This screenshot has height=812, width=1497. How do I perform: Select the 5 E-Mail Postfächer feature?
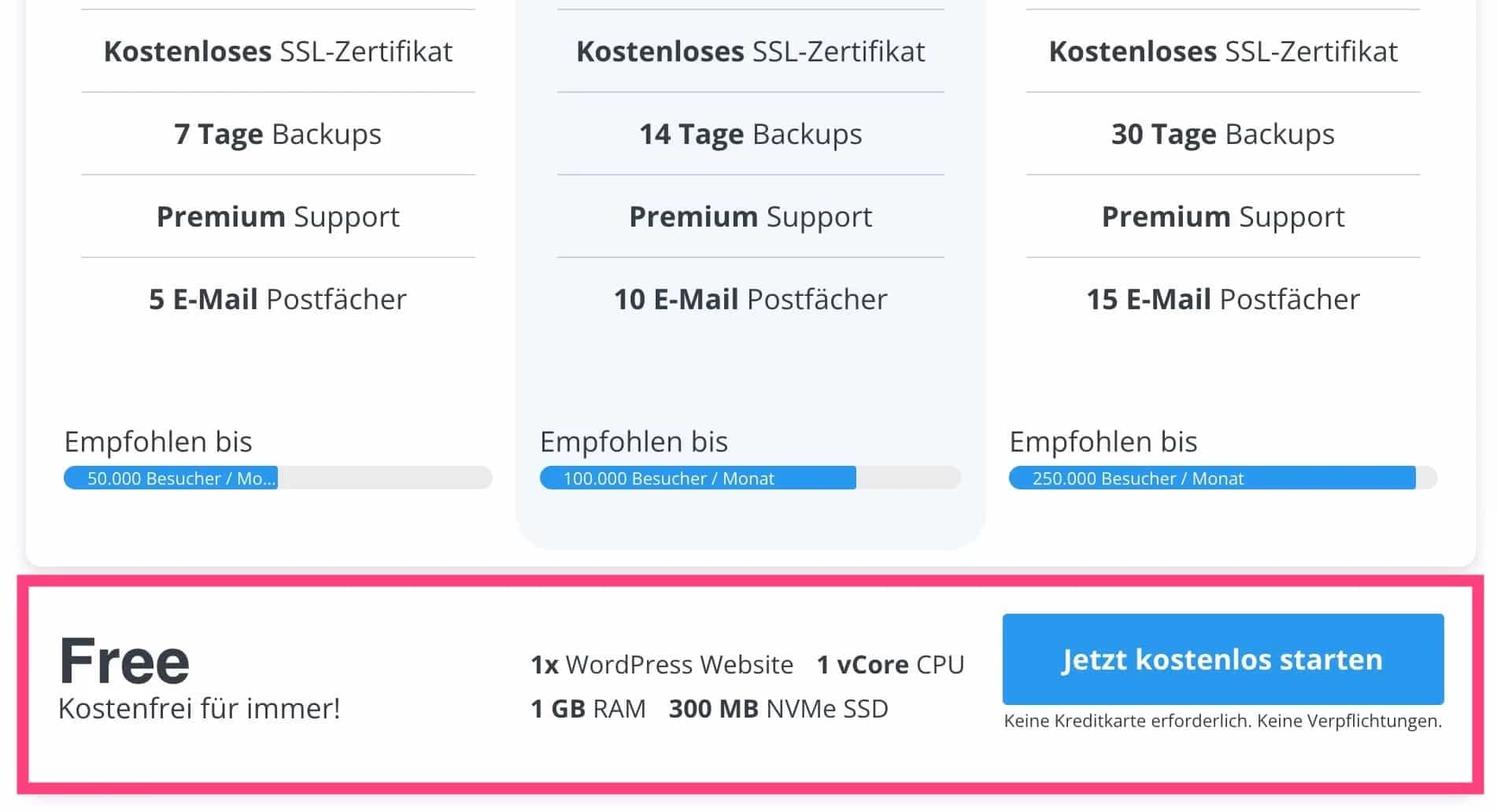tap(278, 298)
